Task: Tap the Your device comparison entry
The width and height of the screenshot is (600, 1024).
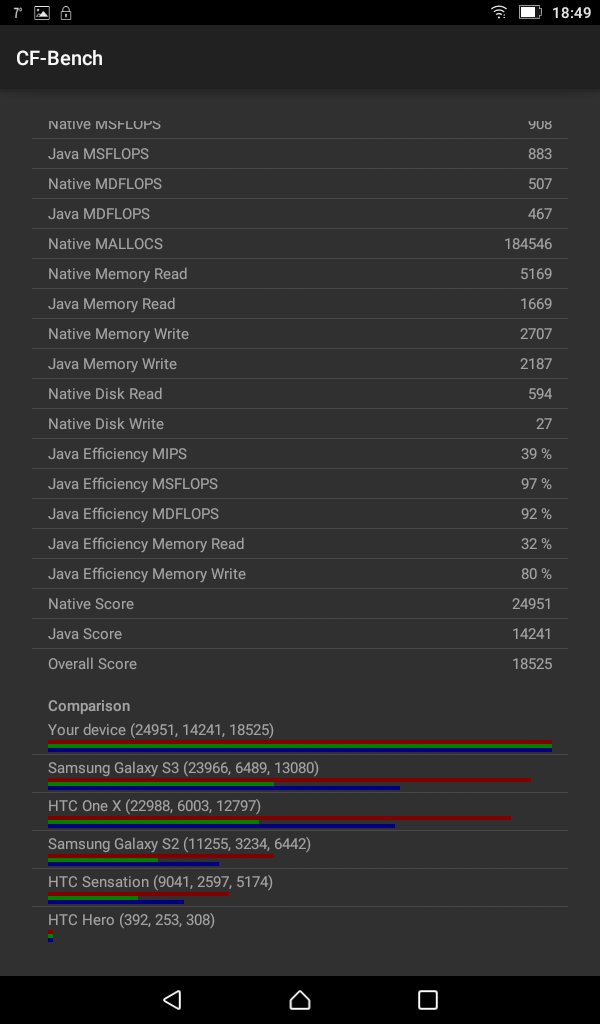Action: (300, 736)
